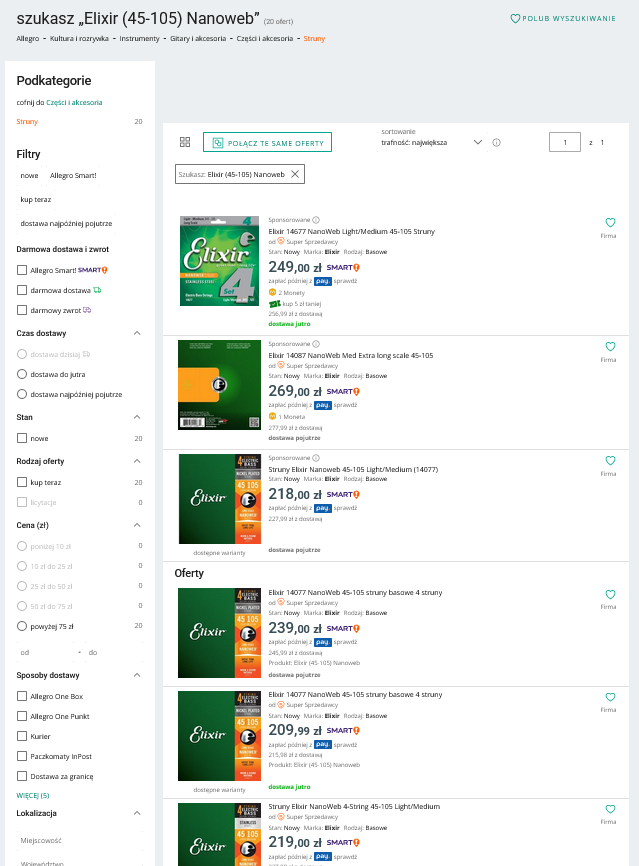Check Allegro One Punkt delivery option
Image resolution: width=639 pixels, height=866 pixels.
pyautogui.click(x=22, y=716)
